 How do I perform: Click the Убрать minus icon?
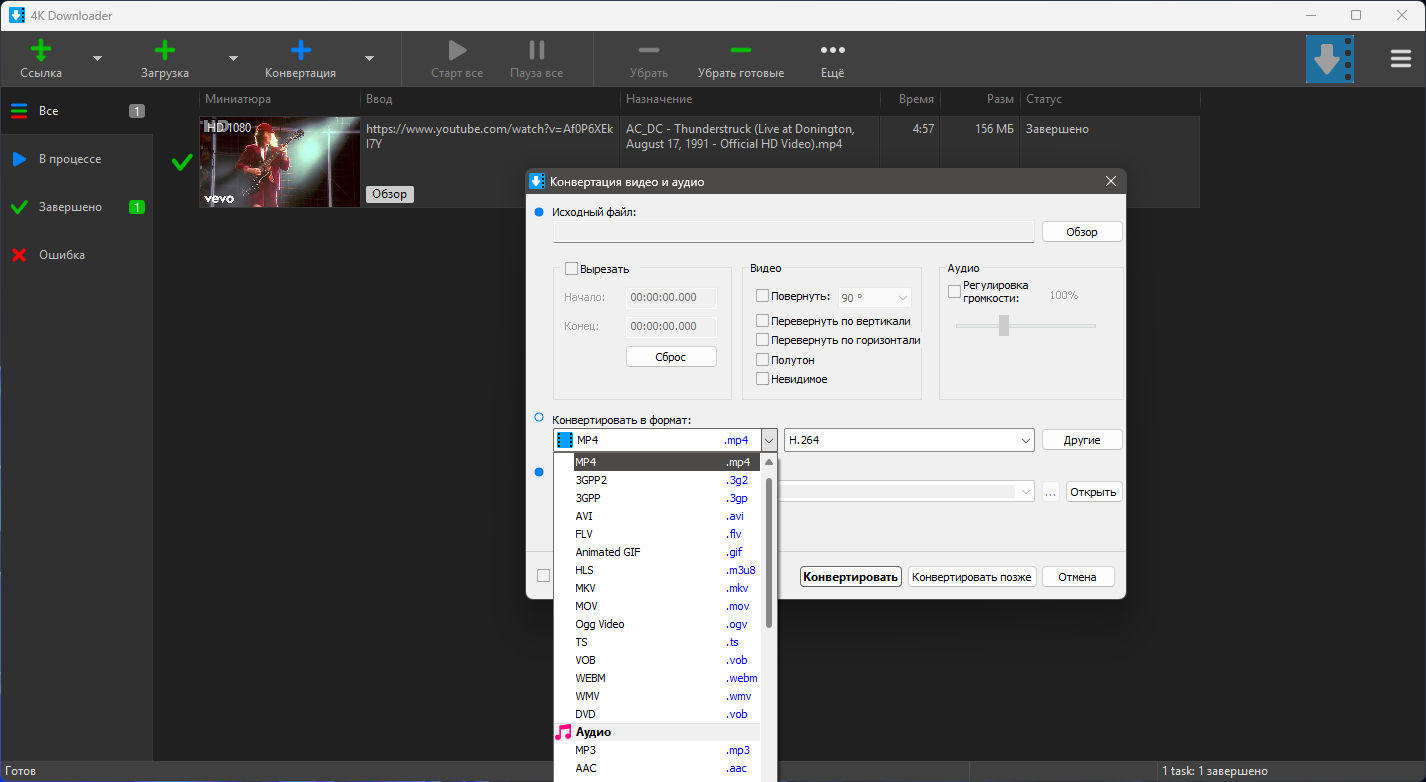[649, 50]
